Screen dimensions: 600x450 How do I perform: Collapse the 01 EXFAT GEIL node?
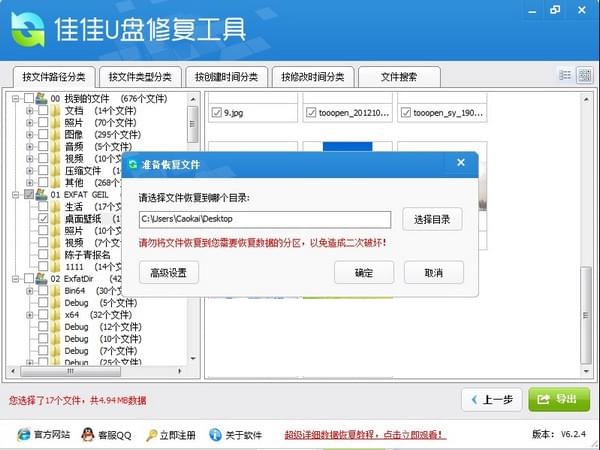point(15,195)
